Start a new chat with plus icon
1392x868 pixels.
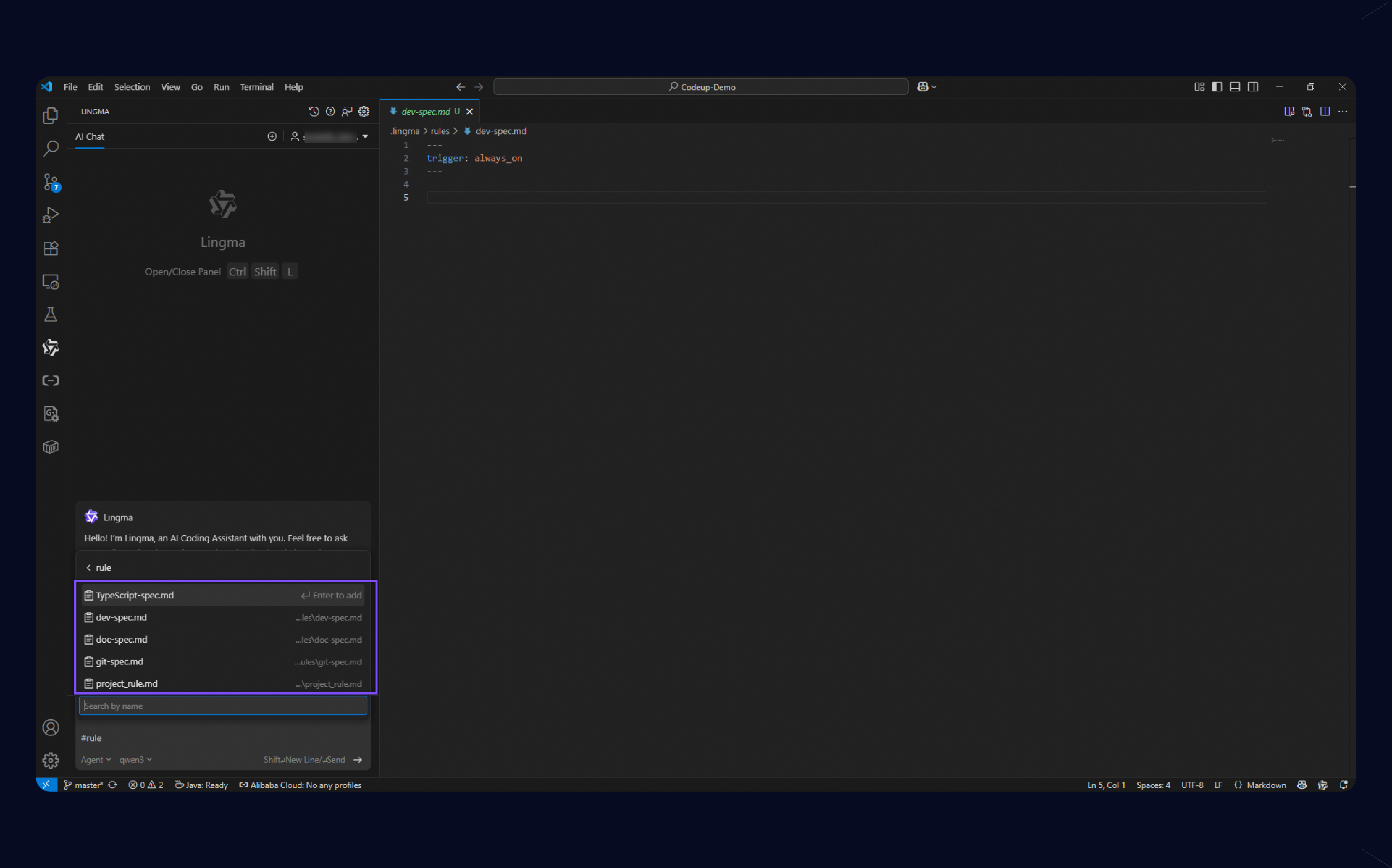272,137
